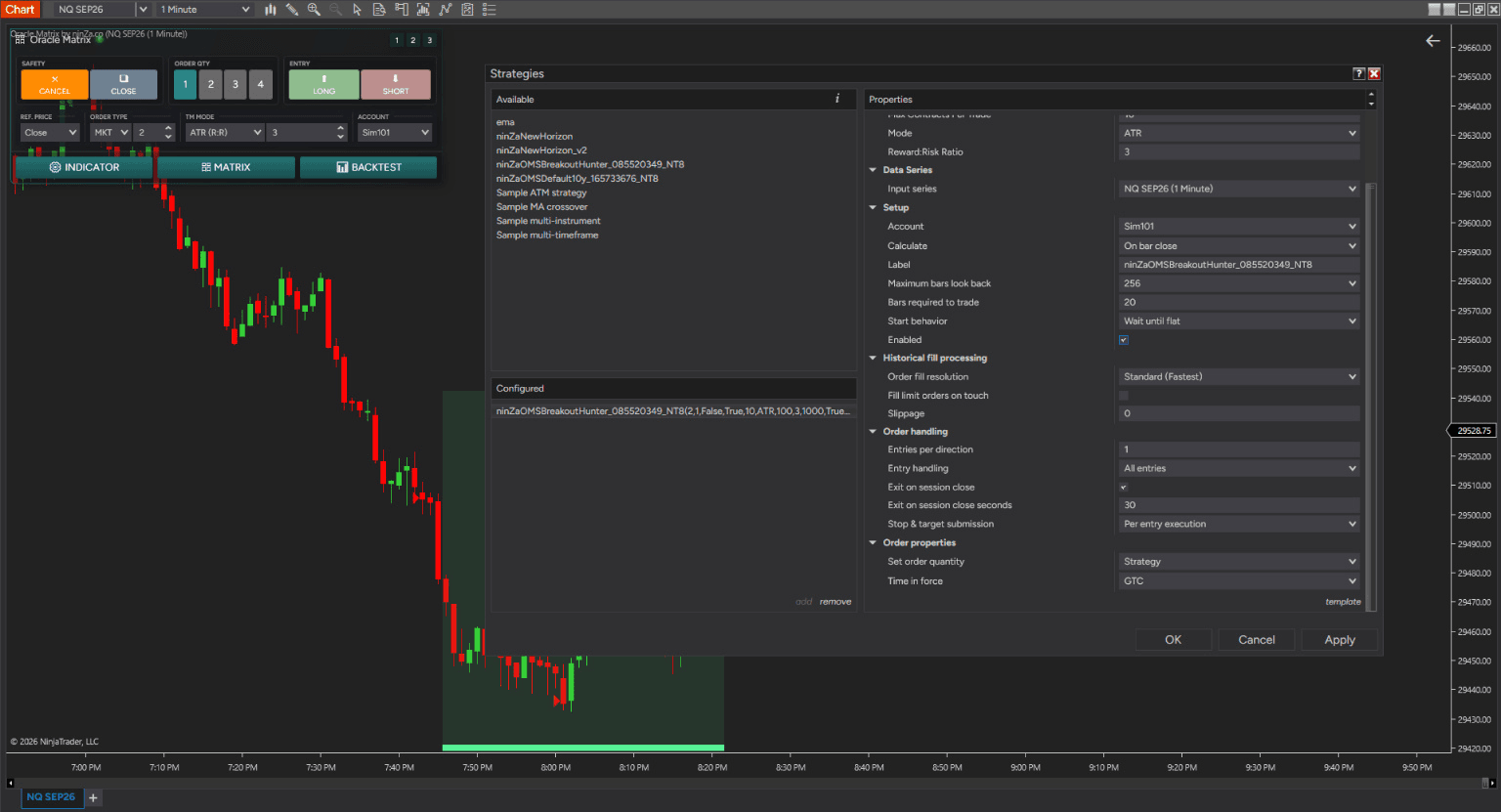Click the Oracle Matrix grid logo icon
Screen dimensions: 1501x812
pos(20,40)
